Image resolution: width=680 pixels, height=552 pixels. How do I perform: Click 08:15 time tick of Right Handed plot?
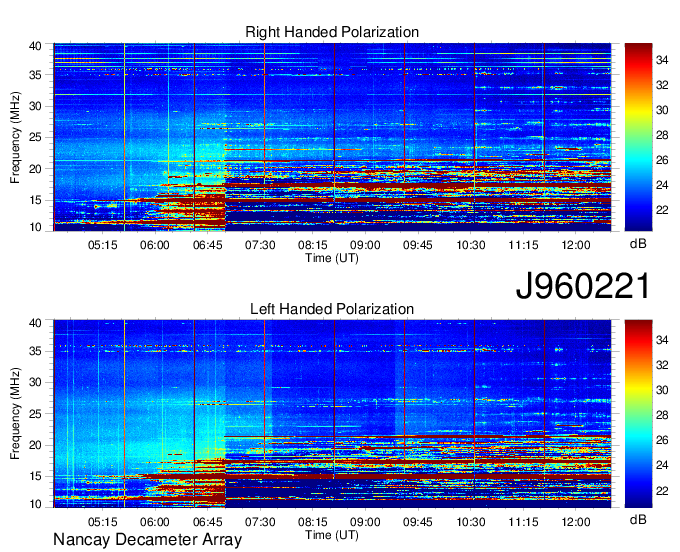[312, 245]
